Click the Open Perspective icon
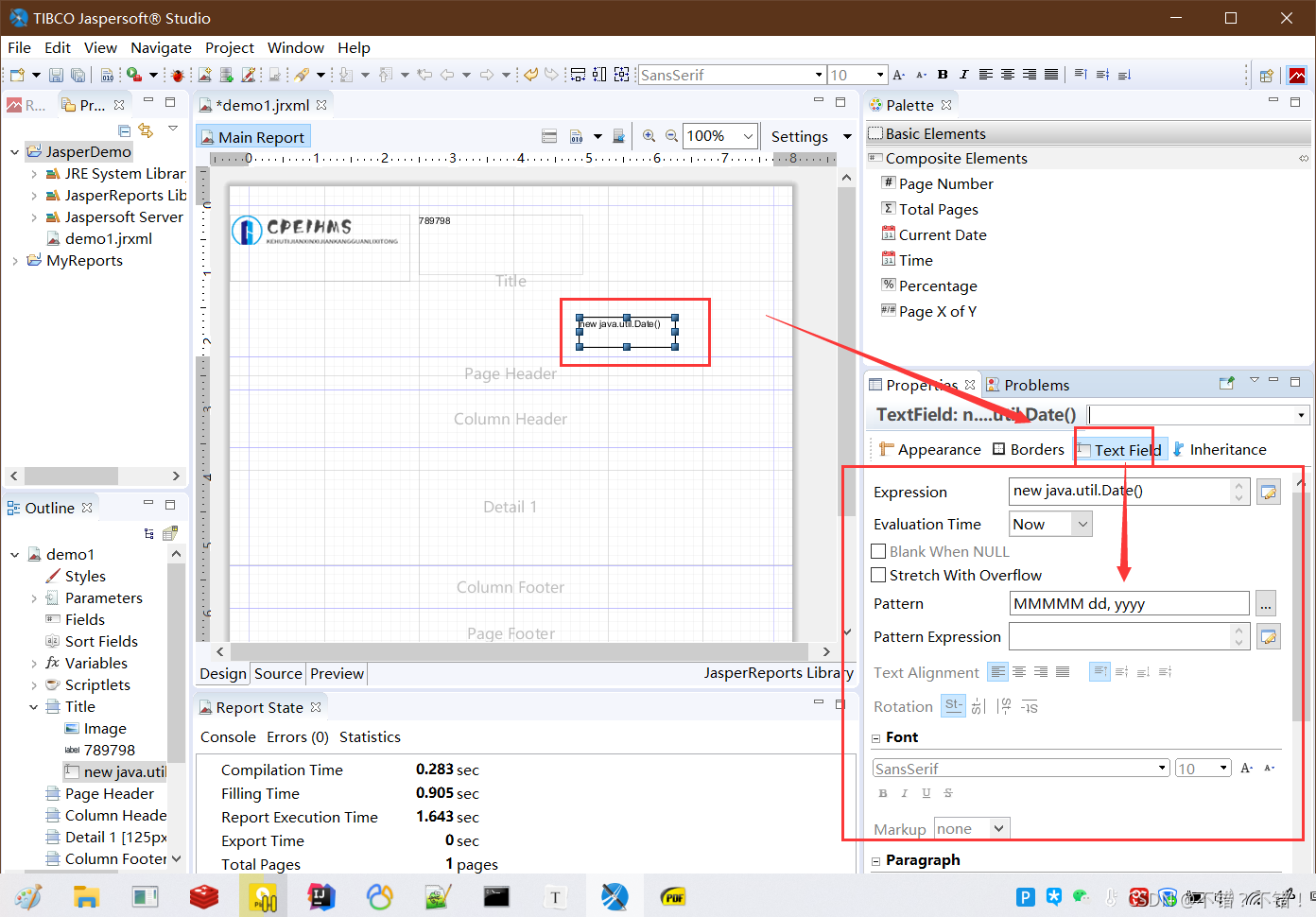1316x917 pixels. [1267, 76]
